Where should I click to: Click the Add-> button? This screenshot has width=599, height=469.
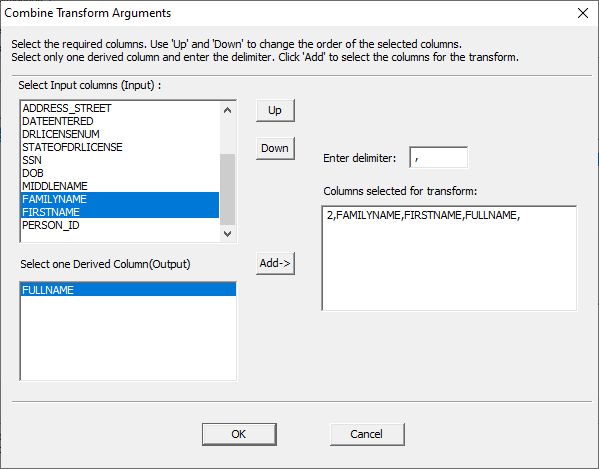pos(275,263)
